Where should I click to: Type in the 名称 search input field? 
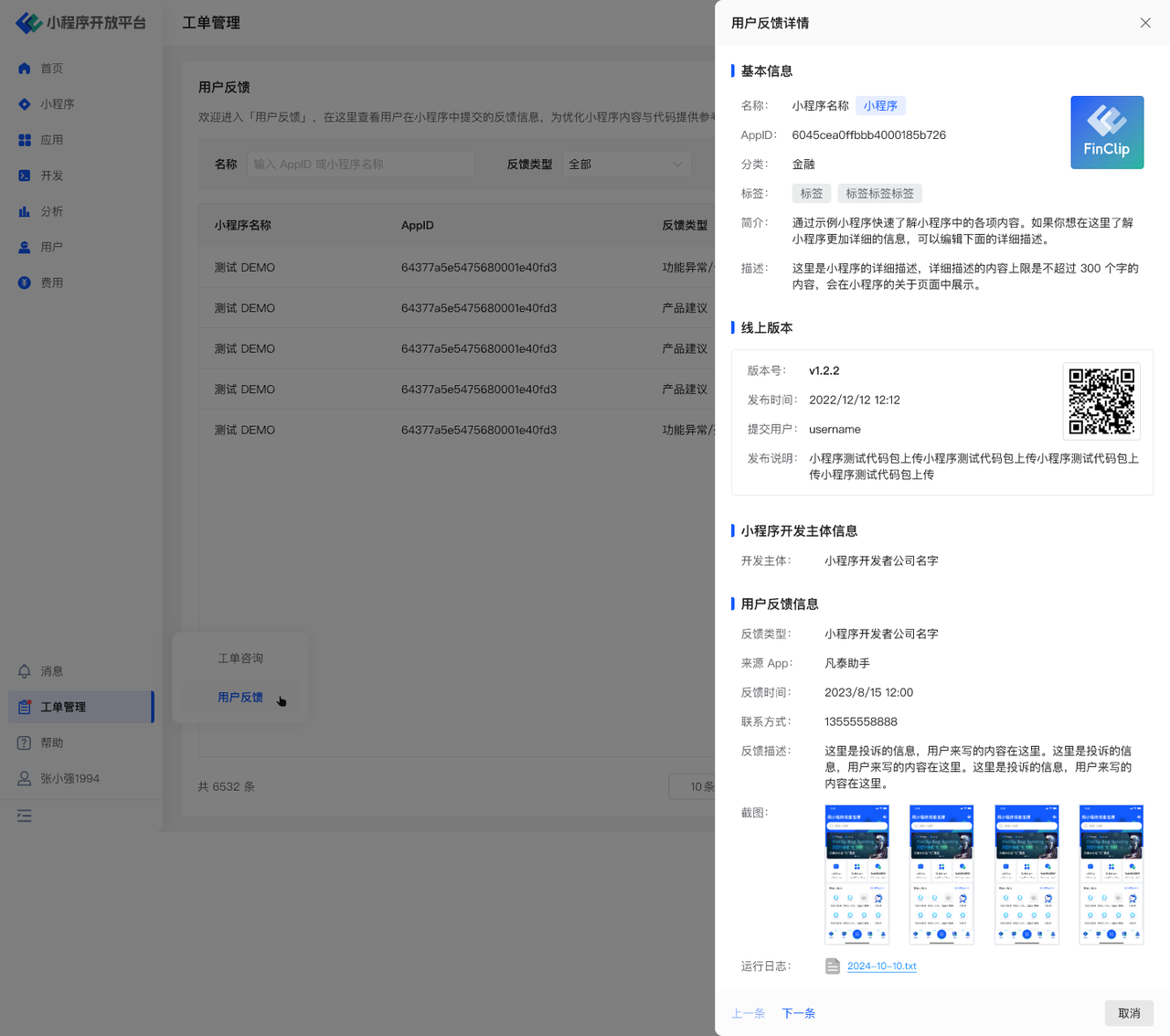pyautogui.click(x=361, y=165)
